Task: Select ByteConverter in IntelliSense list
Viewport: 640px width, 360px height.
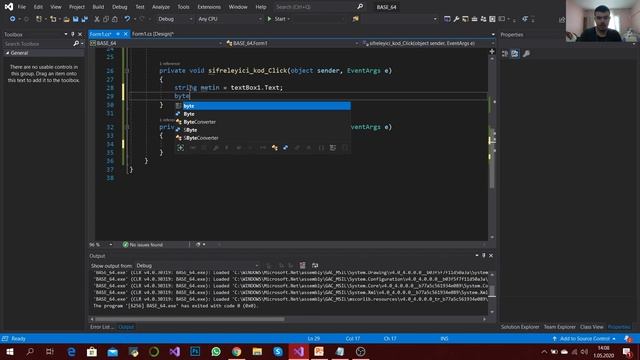Action: (x=262, y=122)
